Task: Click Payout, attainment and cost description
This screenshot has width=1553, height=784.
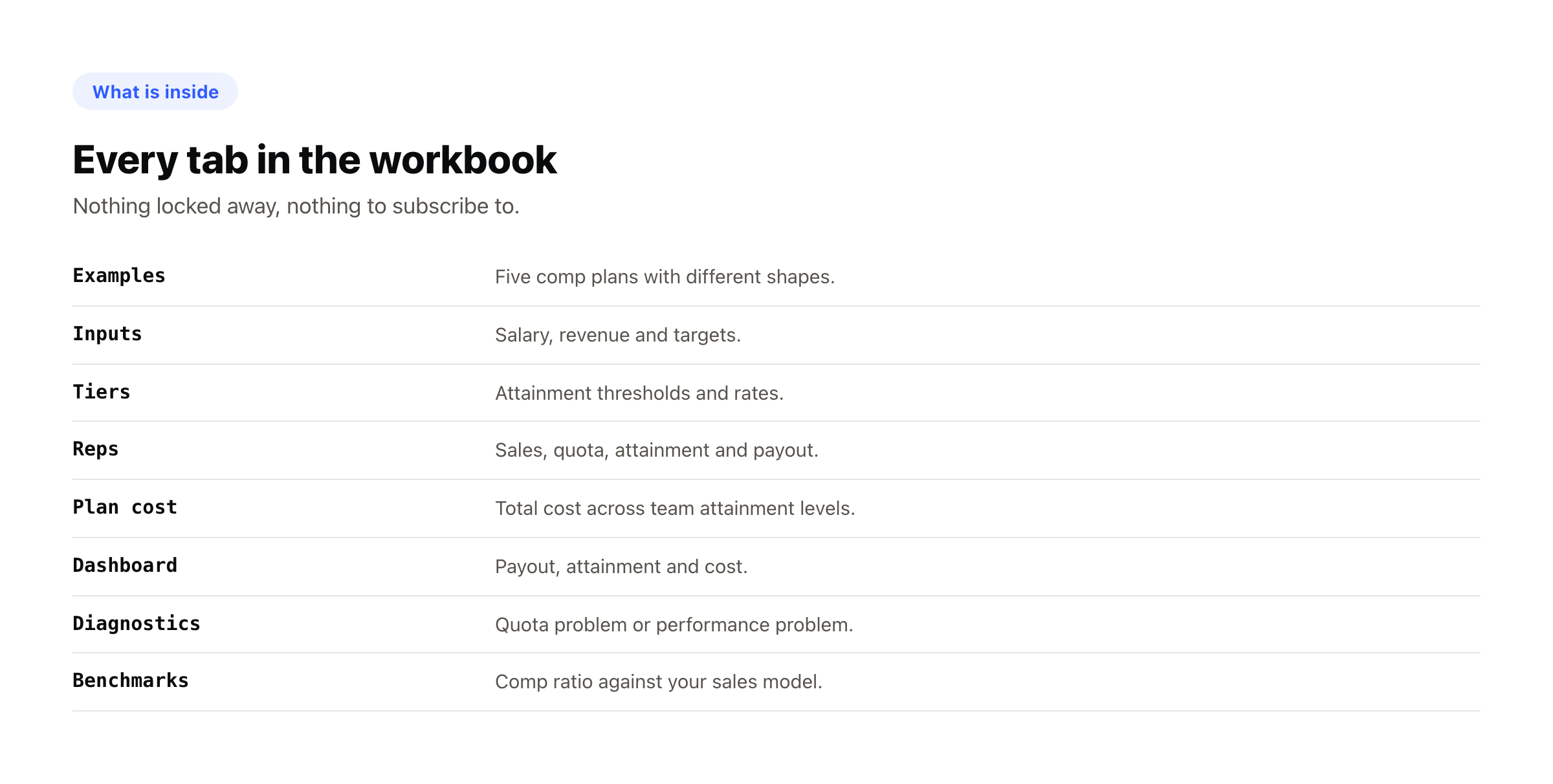Action: click(x=621, y=567)
